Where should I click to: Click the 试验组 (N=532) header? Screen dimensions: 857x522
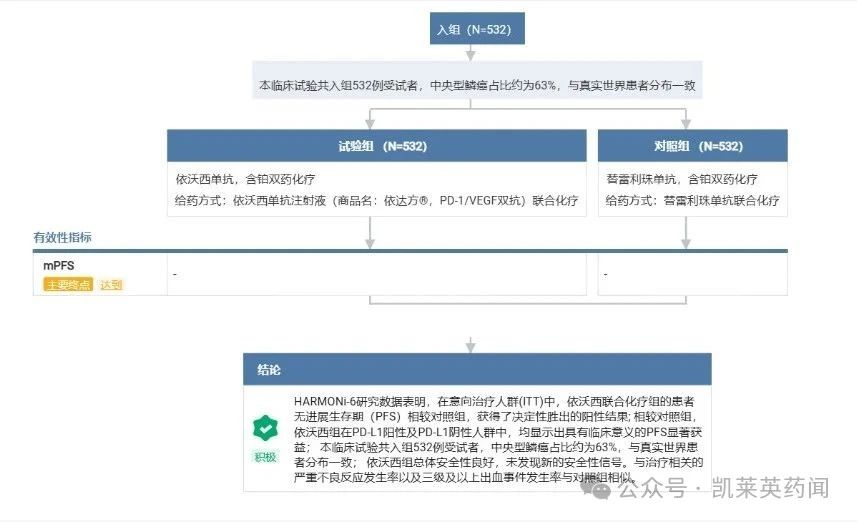[377, 146]
